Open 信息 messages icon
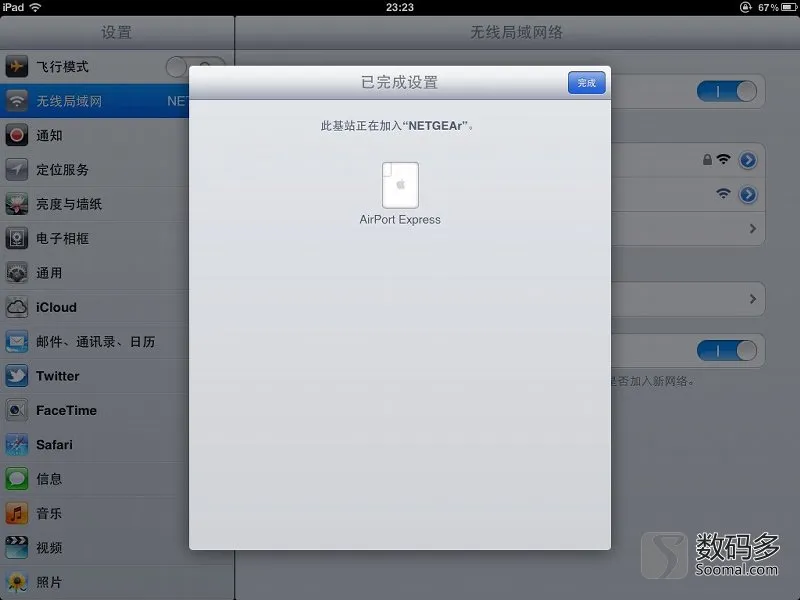This screenshot has width=800, height=600. coord(16,479)
